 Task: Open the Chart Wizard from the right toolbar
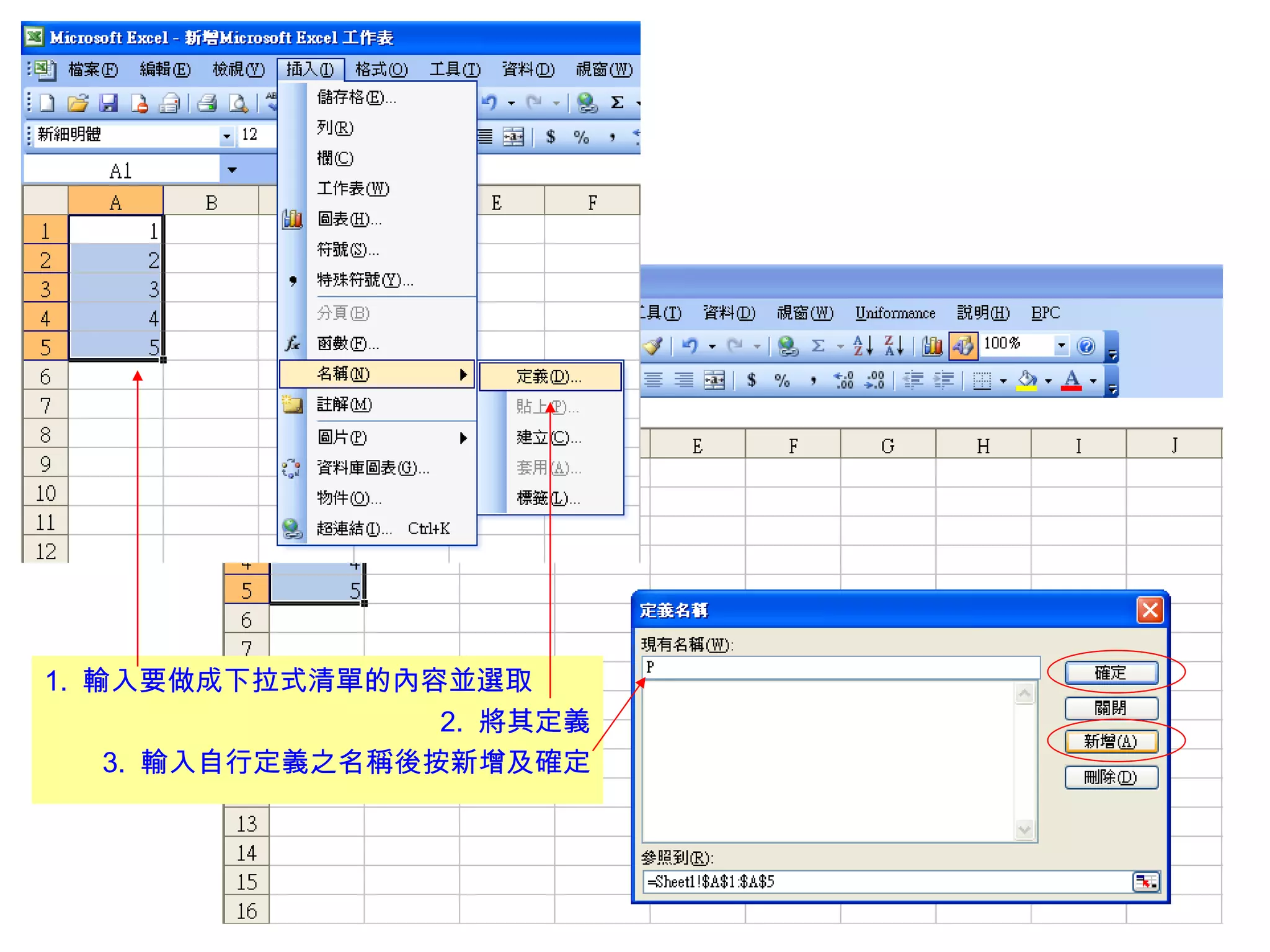point(932,346)
